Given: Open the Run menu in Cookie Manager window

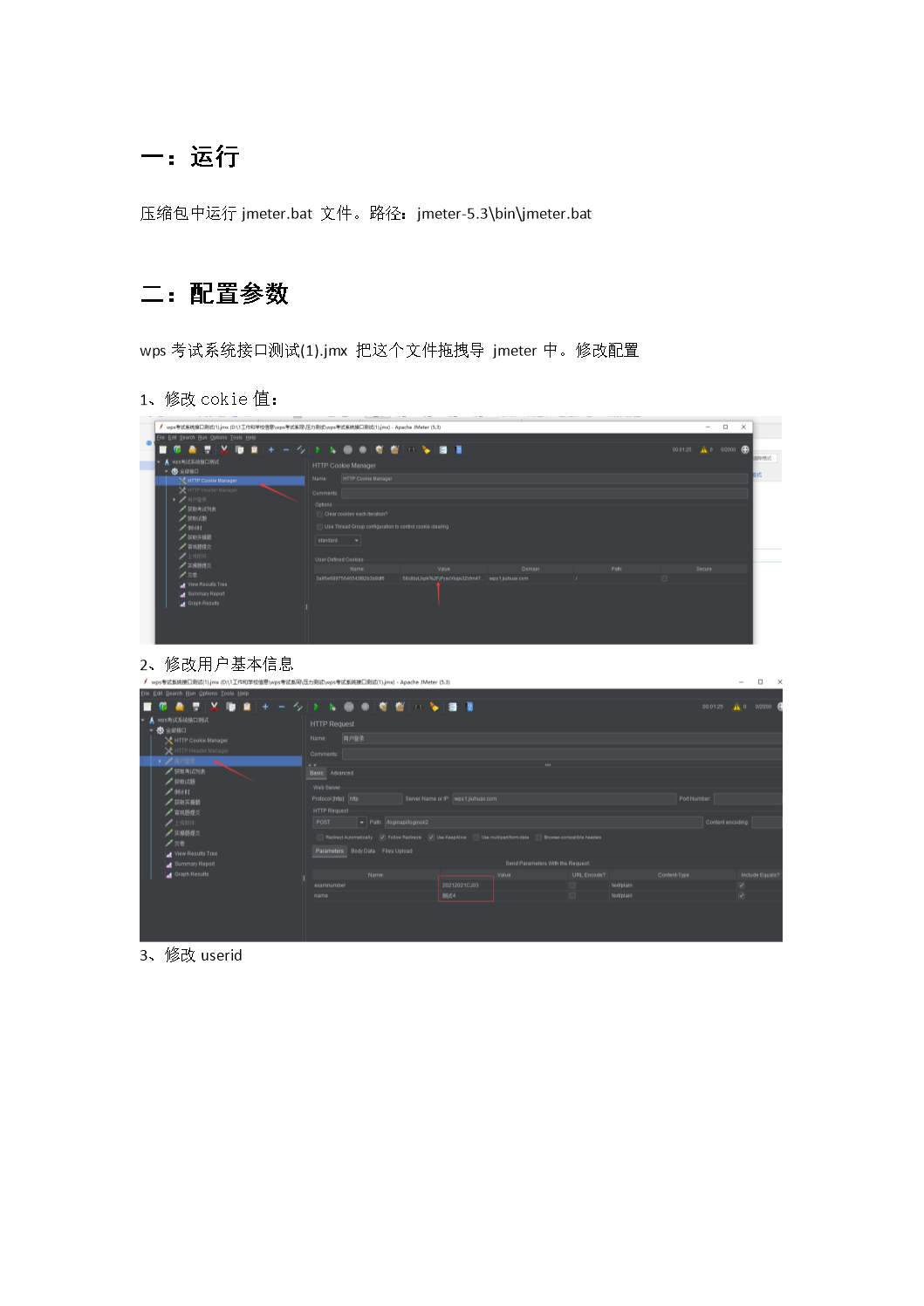Looking at the screenshot, I should point(202,438).
